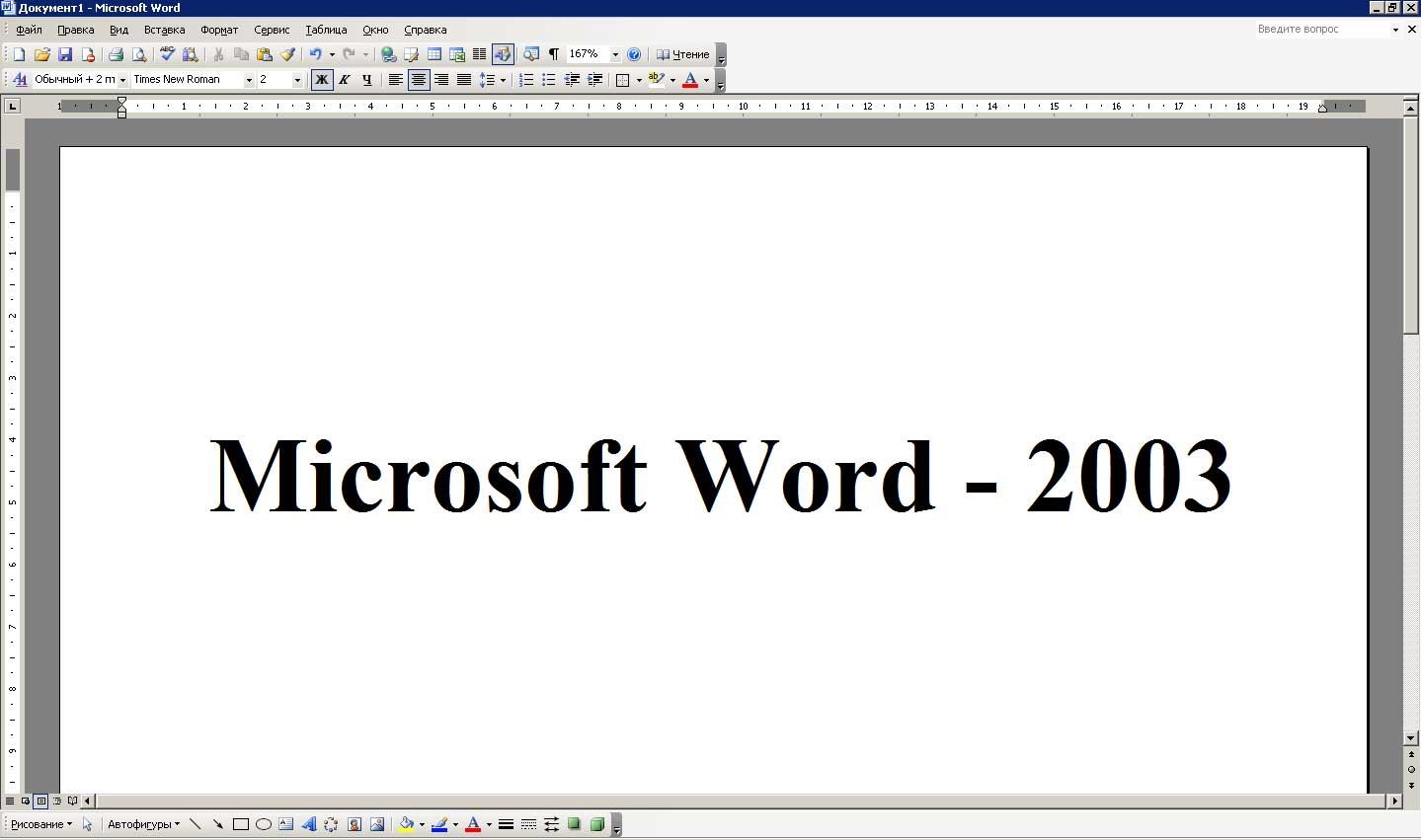
Task: Click the Print icon in the toolbar
Action: pos(116,55)
